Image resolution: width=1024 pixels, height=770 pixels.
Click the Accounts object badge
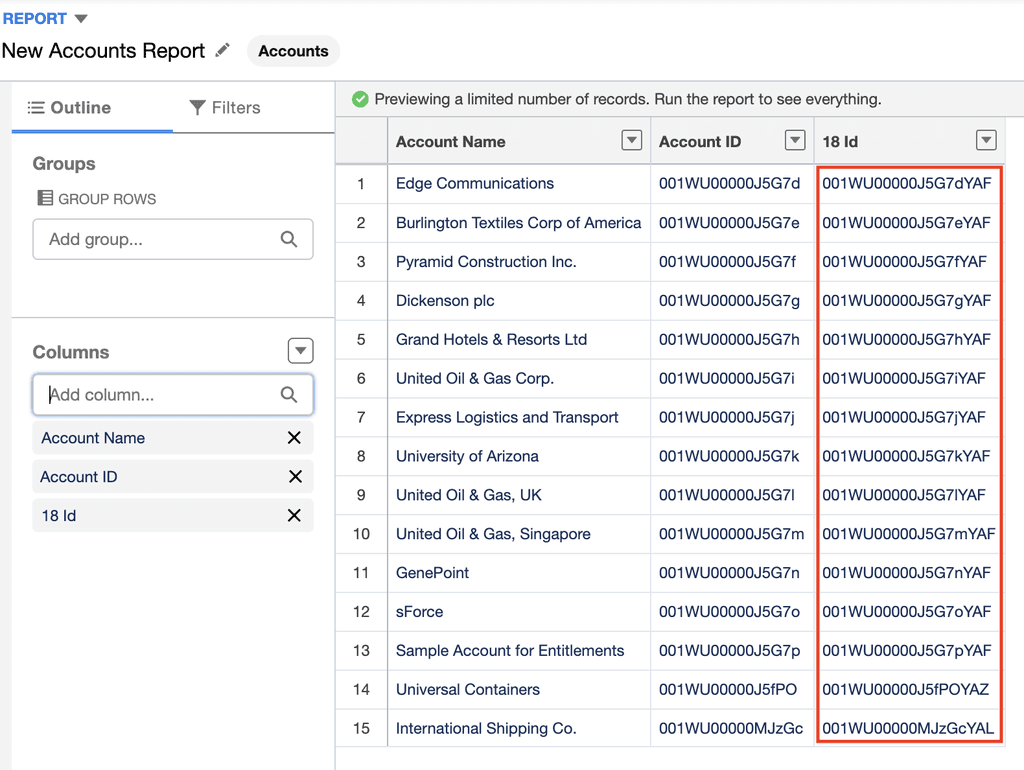(x=292, y=50)
